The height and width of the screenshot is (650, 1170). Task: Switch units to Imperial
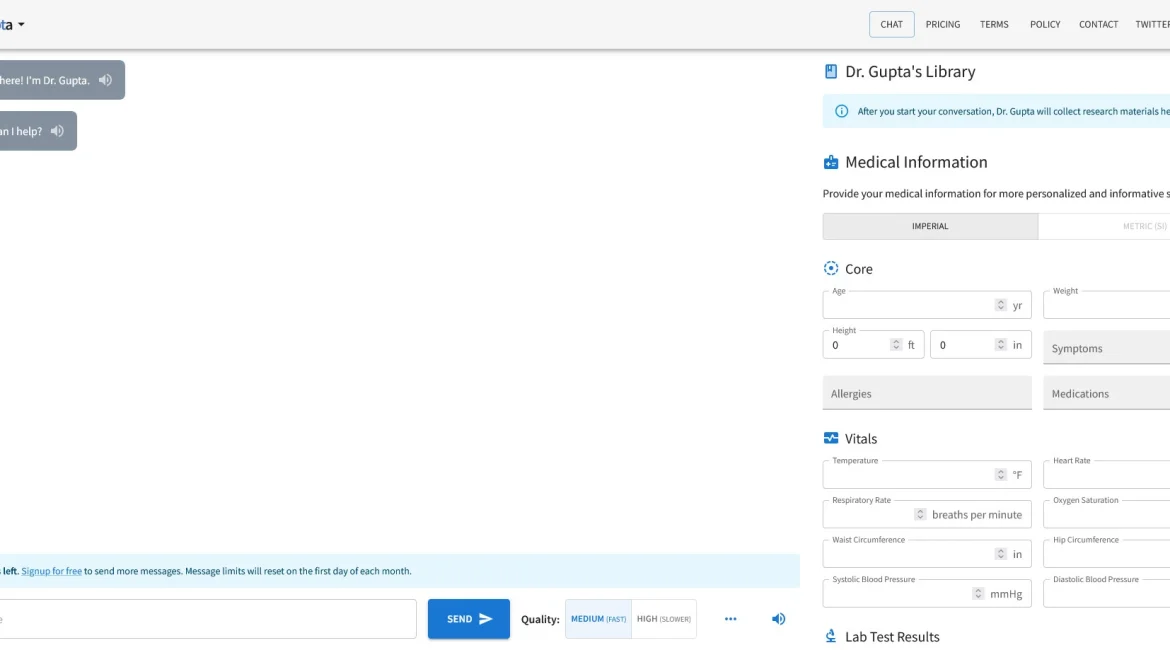[x=930, y=226]
